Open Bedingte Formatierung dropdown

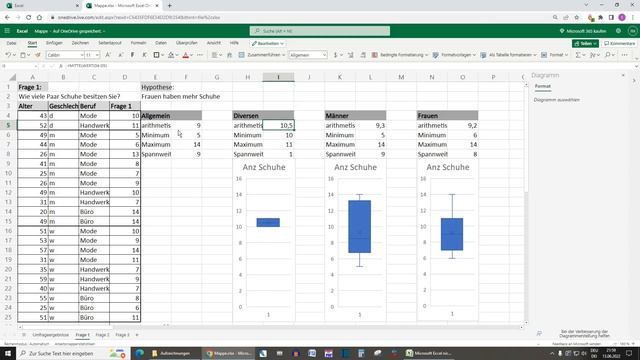(x=400, y=55)
